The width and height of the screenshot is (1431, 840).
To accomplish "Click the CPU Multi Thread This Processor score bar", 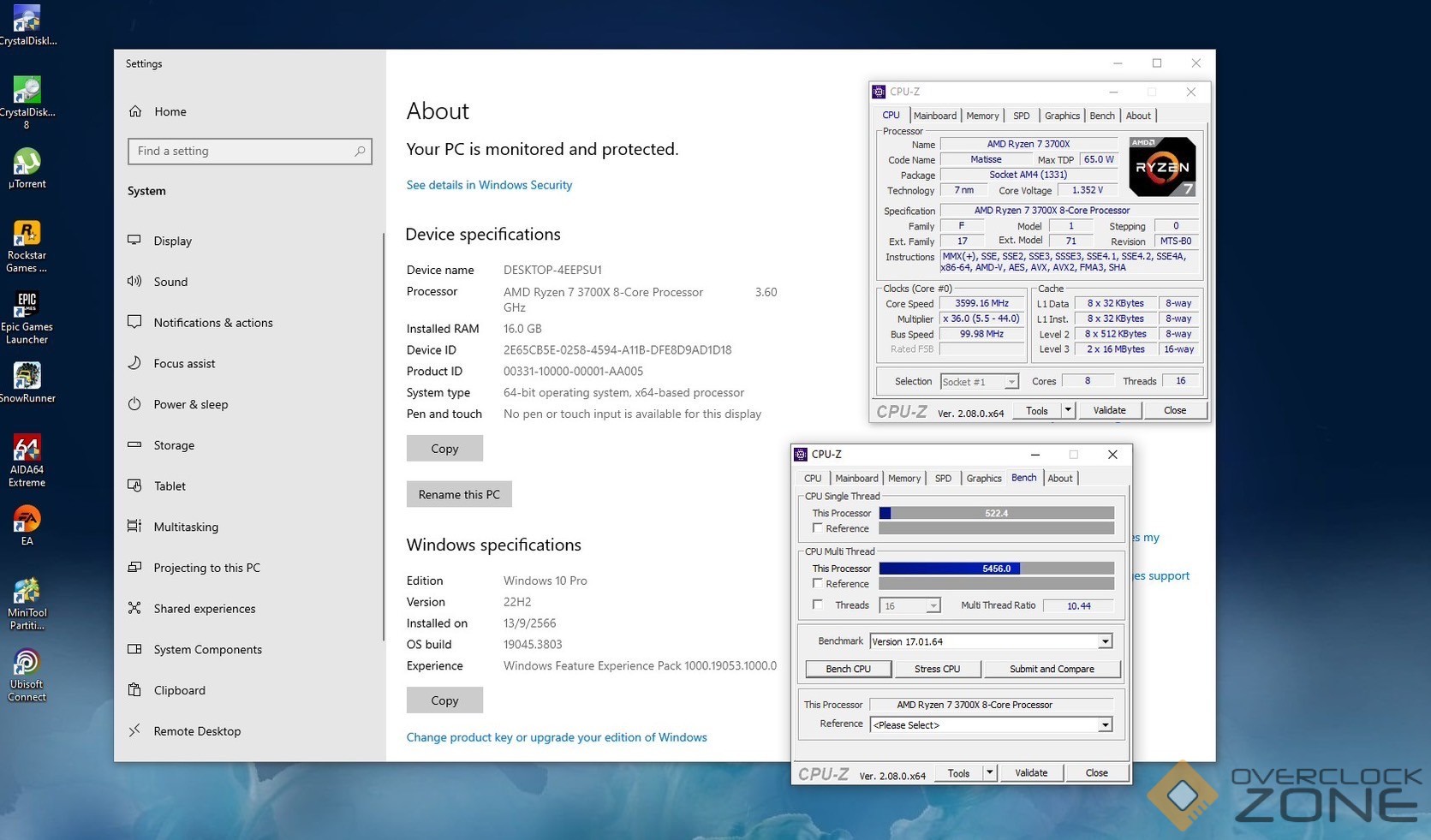I will coord(996,569).
